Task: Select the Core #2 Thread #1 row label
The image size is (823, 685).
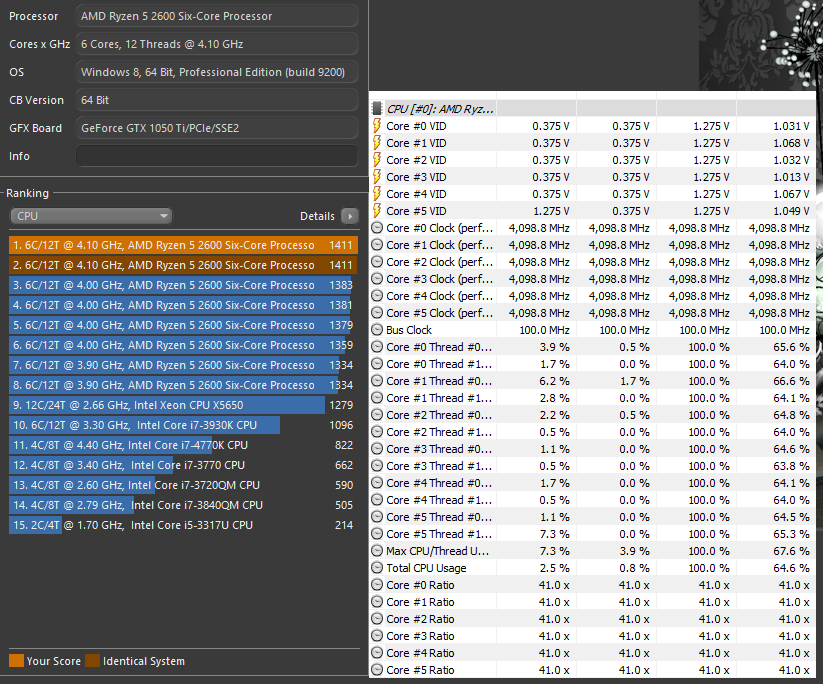Action: [x=439, y=432]
